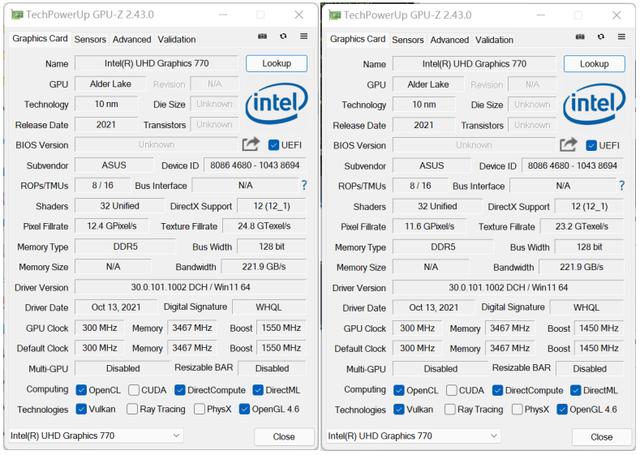Click the 11.6 GPixel/s Pixel Fillrate value
Viewport: 640px width, 455px height.
(x=429, y=226)
